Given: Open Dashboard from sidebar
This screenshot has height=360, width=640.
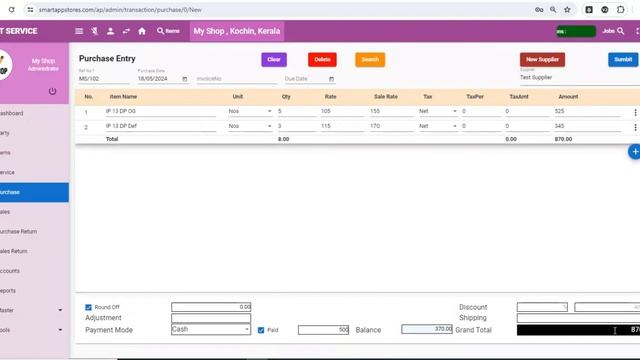Looking at the screenshot, I should tap(33, 113).
